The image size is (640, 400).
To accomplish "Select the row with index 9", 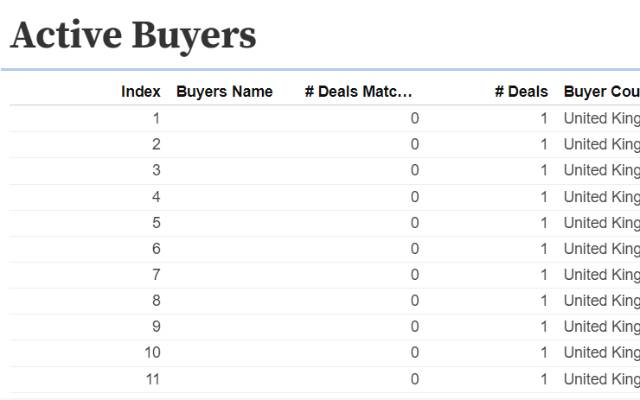I will (156, 326).
